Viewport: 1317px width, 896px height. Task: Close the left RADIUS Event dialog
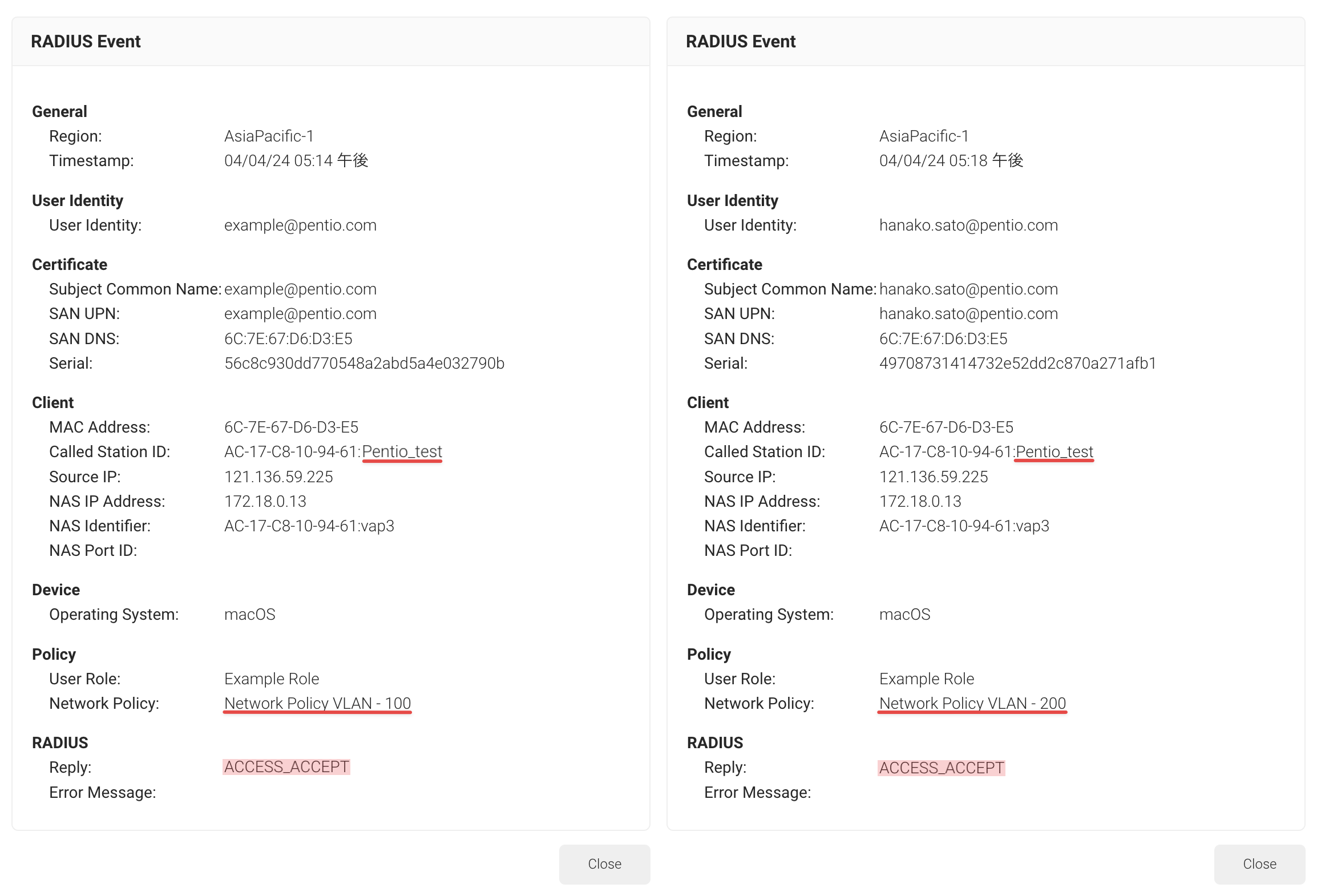point(604,863)
